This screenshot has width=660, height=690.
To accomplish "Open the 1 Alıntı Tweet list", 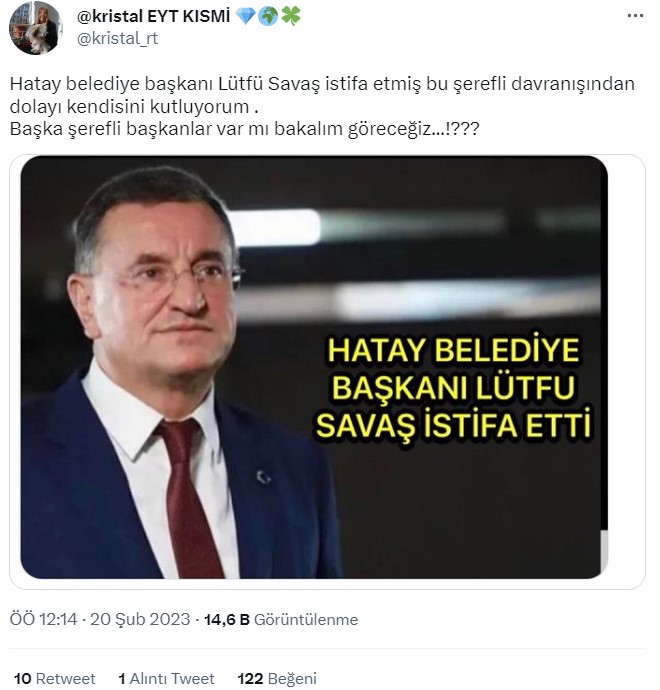I will tap(166, 678).
